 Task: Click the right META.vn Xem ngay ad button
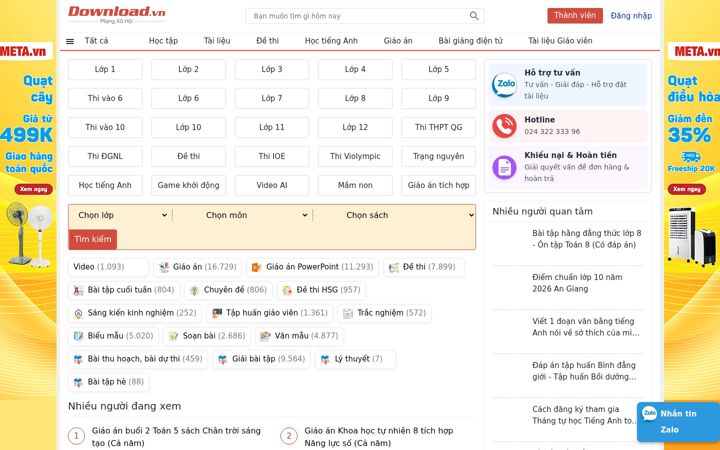point(686,189)
